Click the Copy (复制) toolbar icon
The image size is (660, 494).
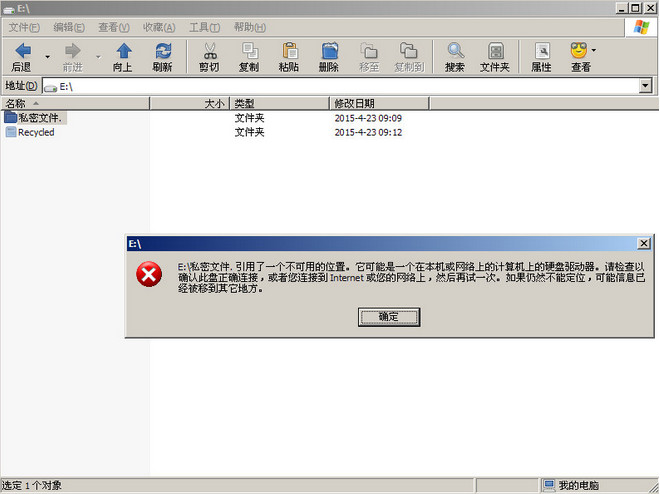tap(250, 51)
